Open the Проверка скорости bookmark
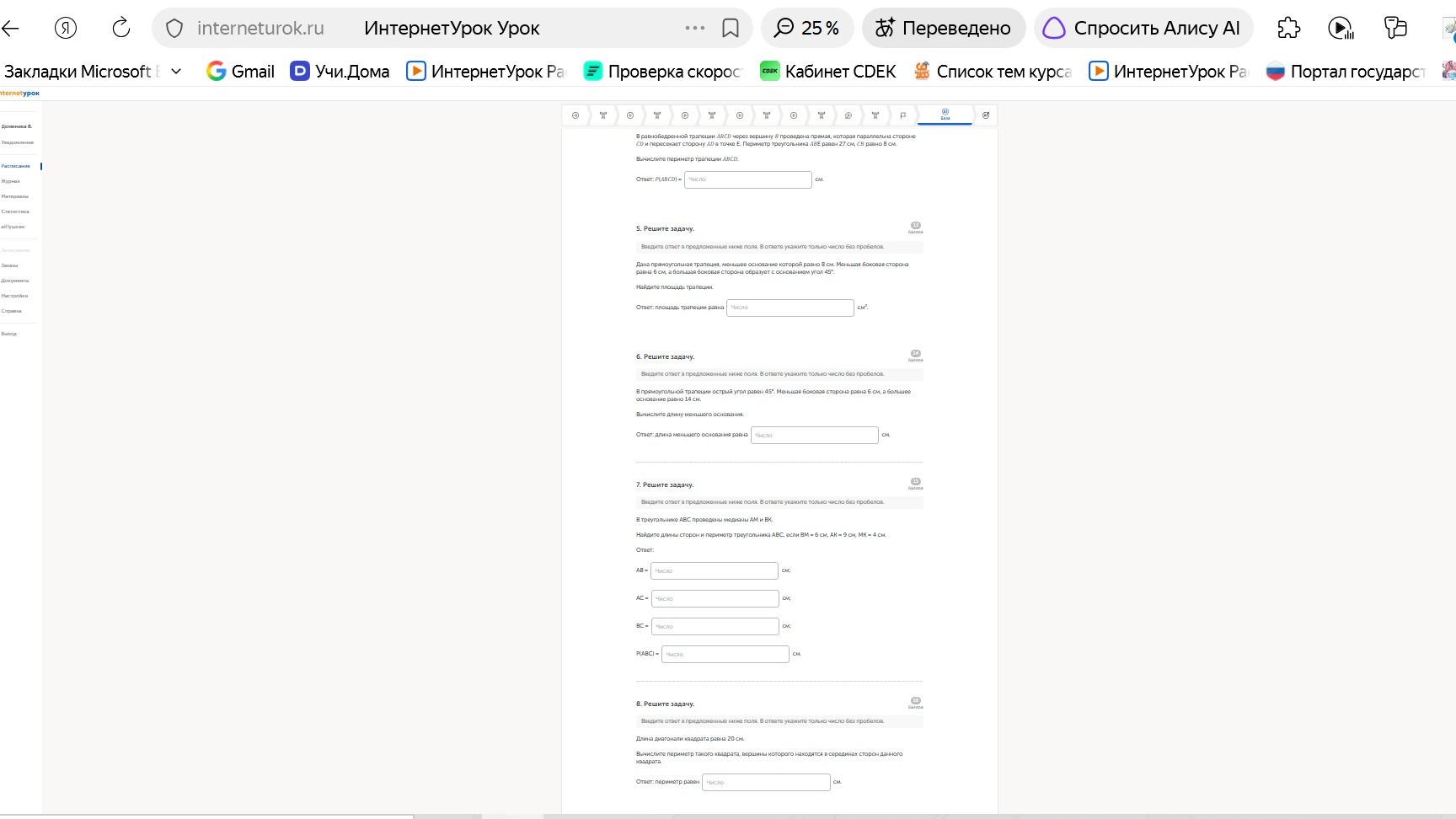Screen dimensions: 1456x819 pos(662,72)
